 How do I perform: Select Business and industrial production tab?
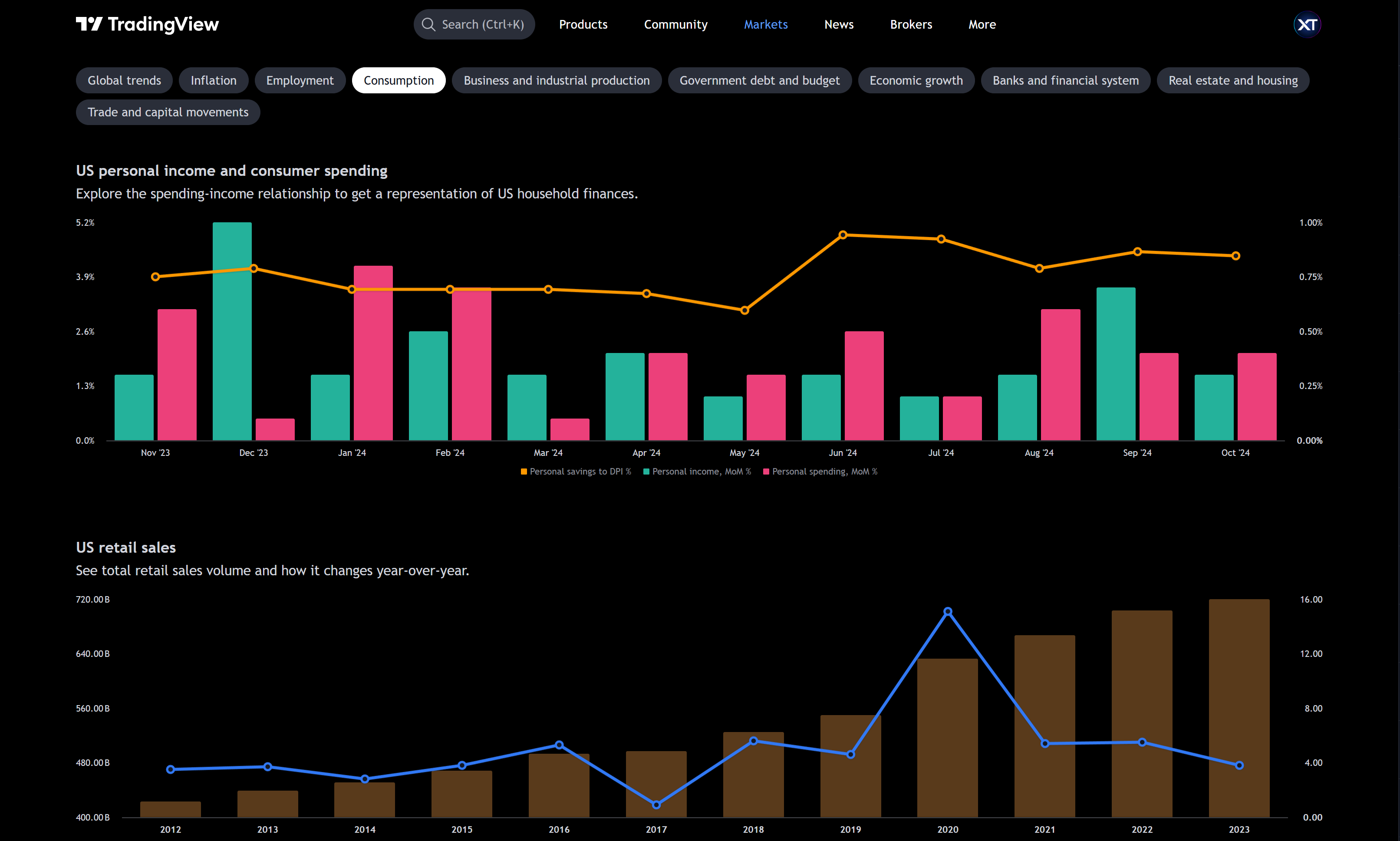[x=557, y=80]
